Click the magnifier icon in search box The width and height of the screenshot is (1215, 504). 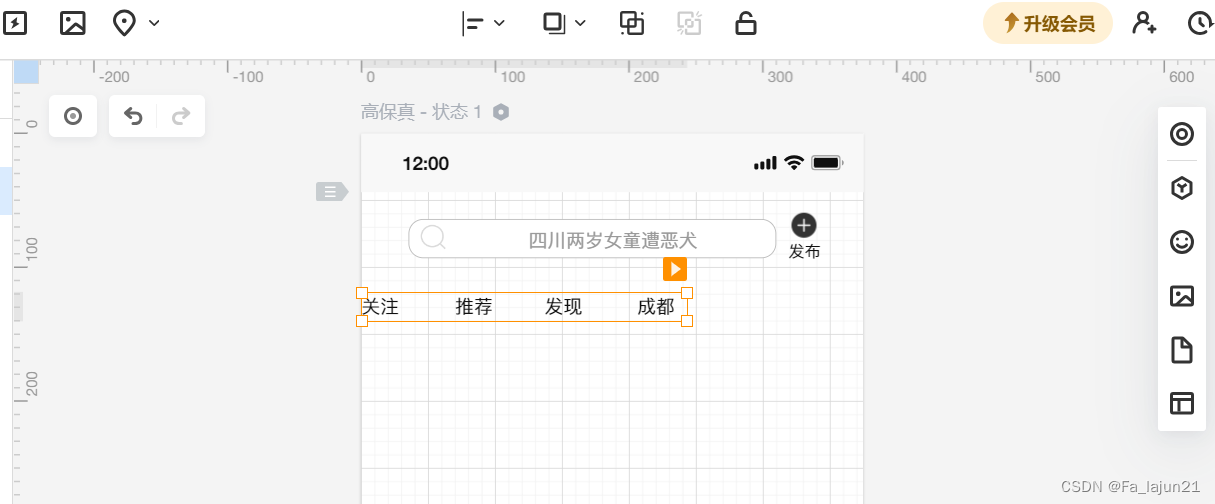tap(433, 237)
